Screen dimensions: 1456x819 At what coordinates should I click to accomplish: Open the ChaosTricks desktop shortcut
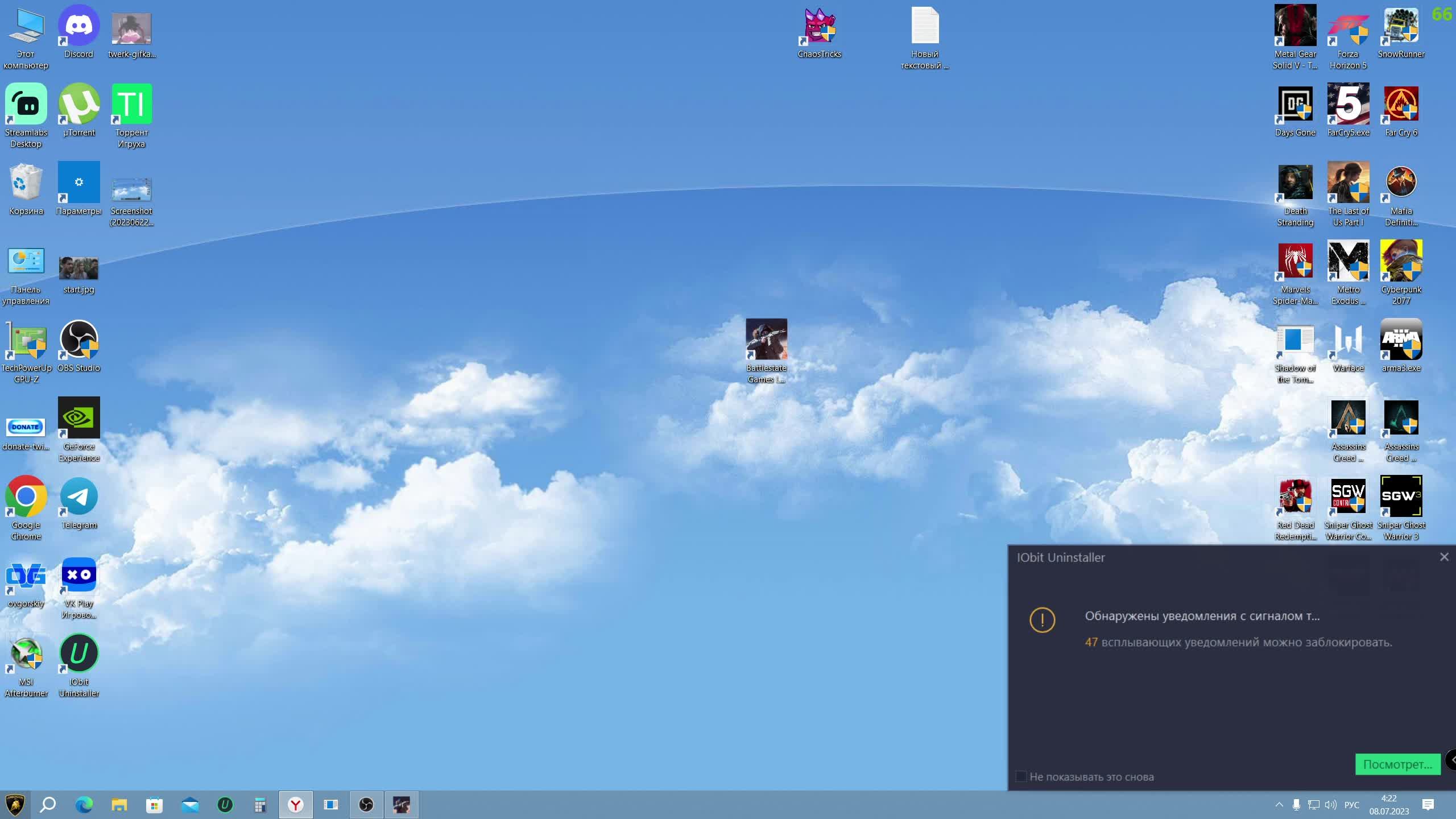819,26
